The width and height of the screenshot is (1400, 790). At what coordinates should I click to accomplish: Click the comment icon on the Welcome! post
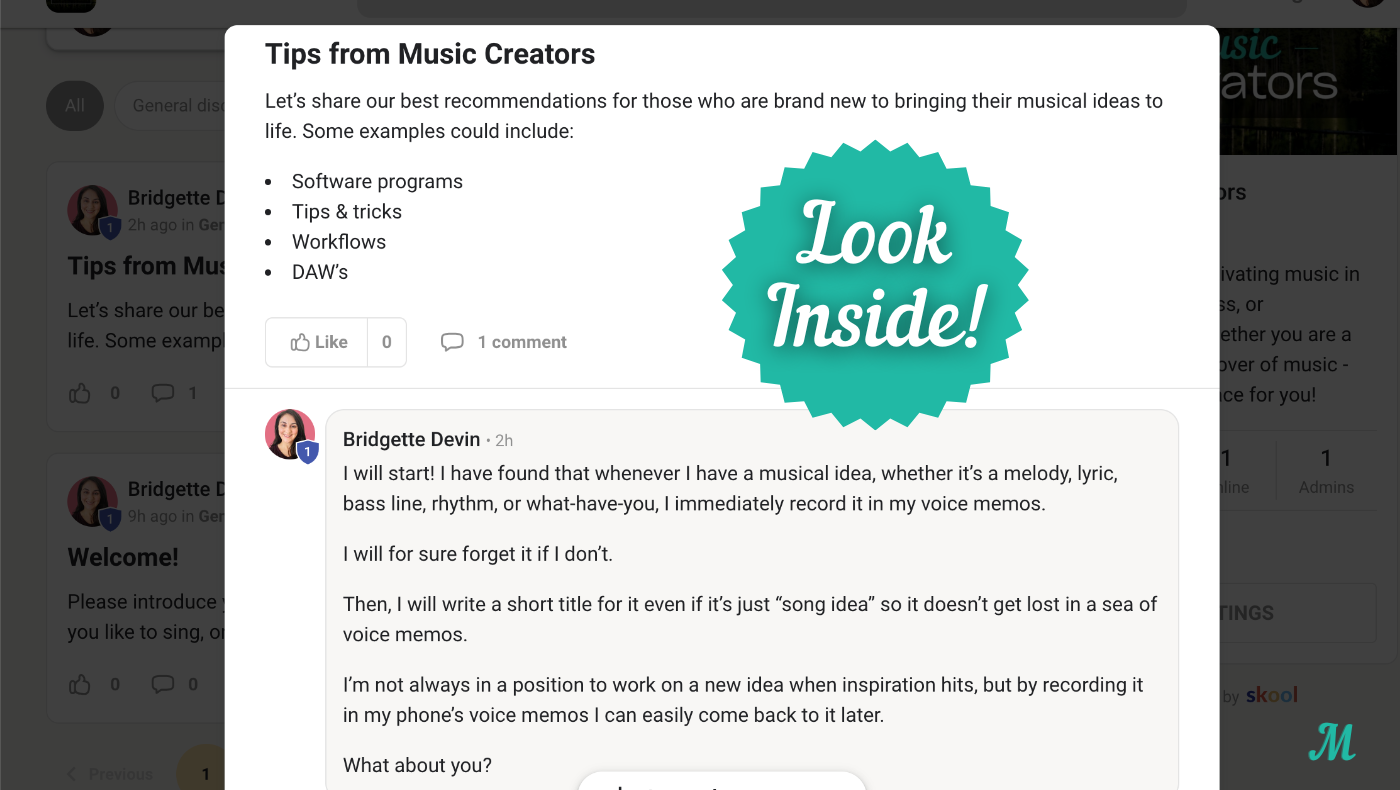point(162,684)
